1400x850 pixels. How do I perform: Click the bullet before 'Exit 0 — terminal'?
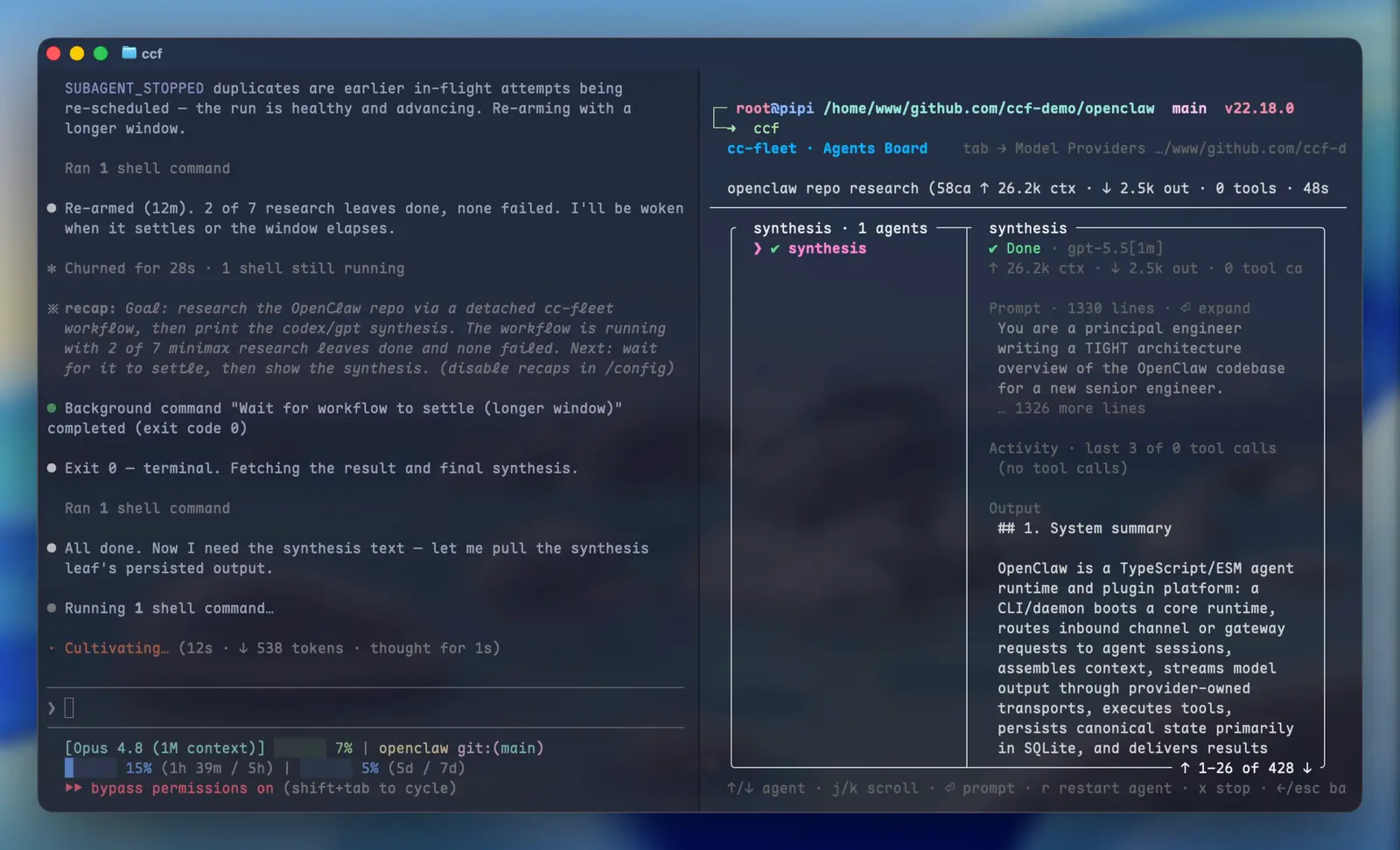(x=52, y=469)
